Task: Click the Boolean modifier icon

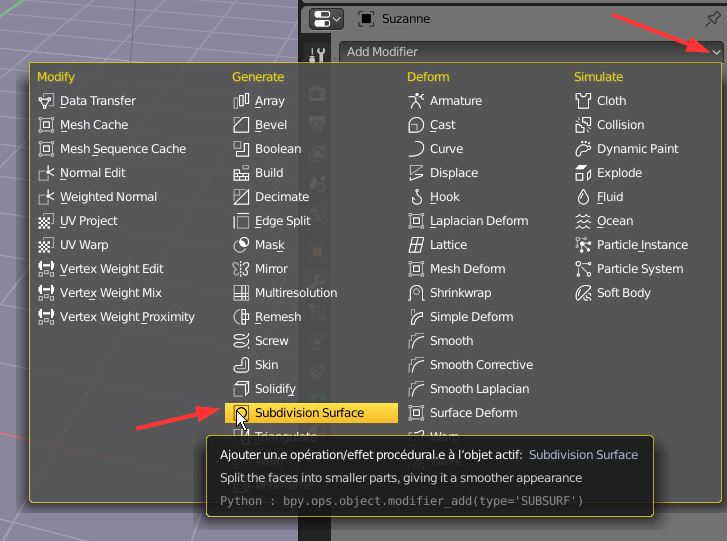Action: point(241,149)
